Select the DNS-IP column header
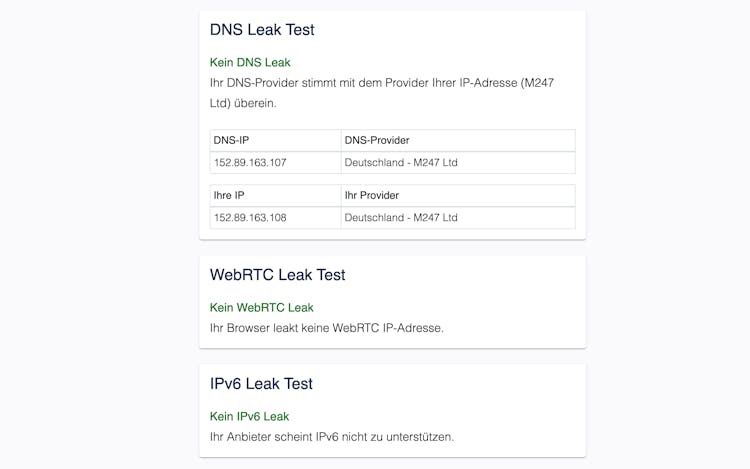Image resolution: width=750 pixels, height=469 pixels. (x=232, y=140)
